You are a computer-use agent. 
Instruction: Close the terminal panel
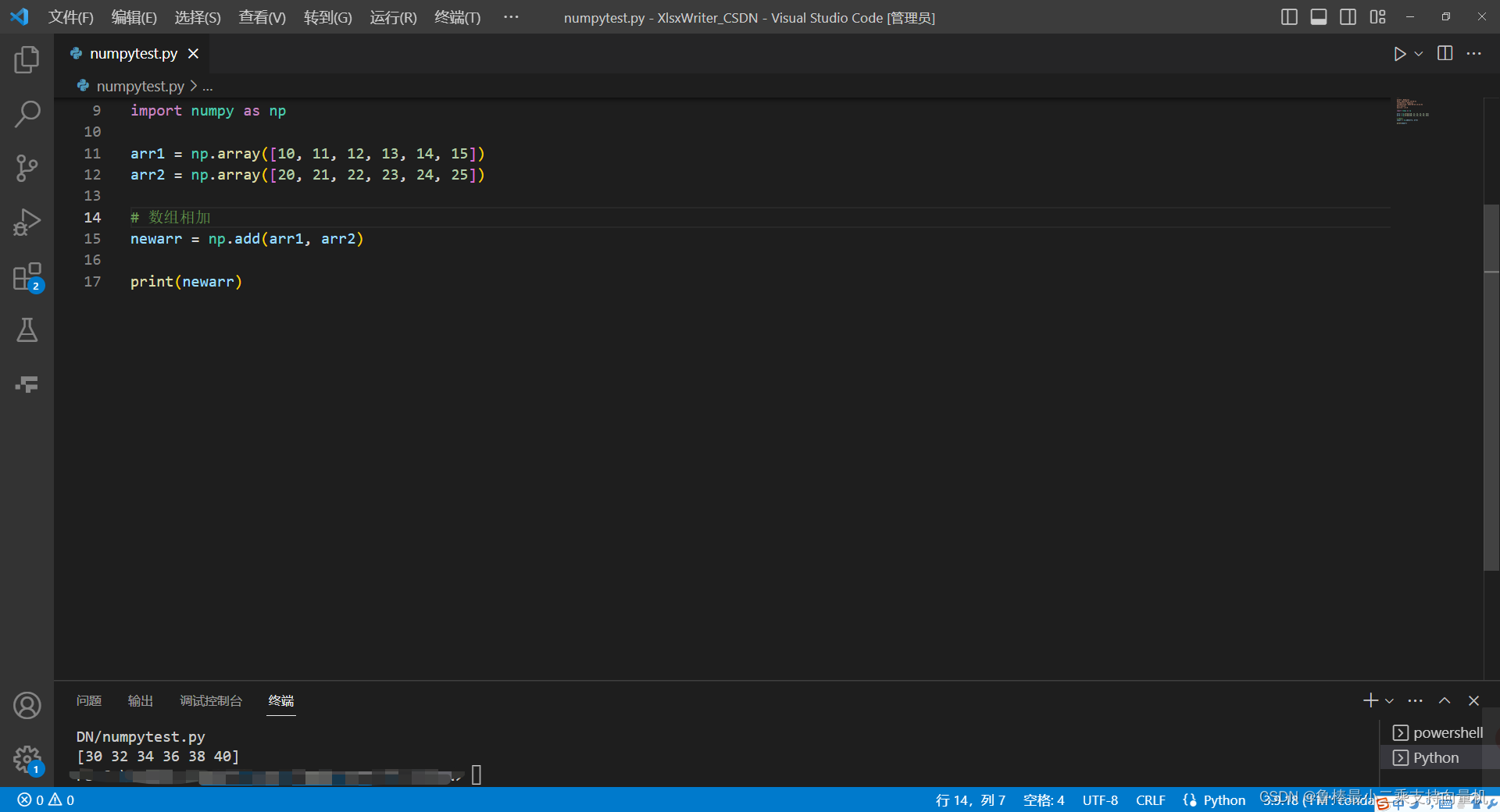coord(1473,700)
